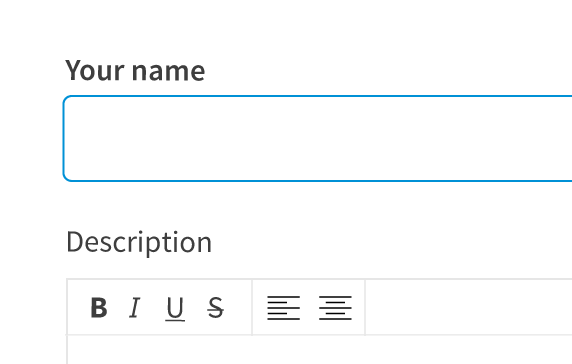
Task: Focus the Your name text box
Action: (317, 139)
